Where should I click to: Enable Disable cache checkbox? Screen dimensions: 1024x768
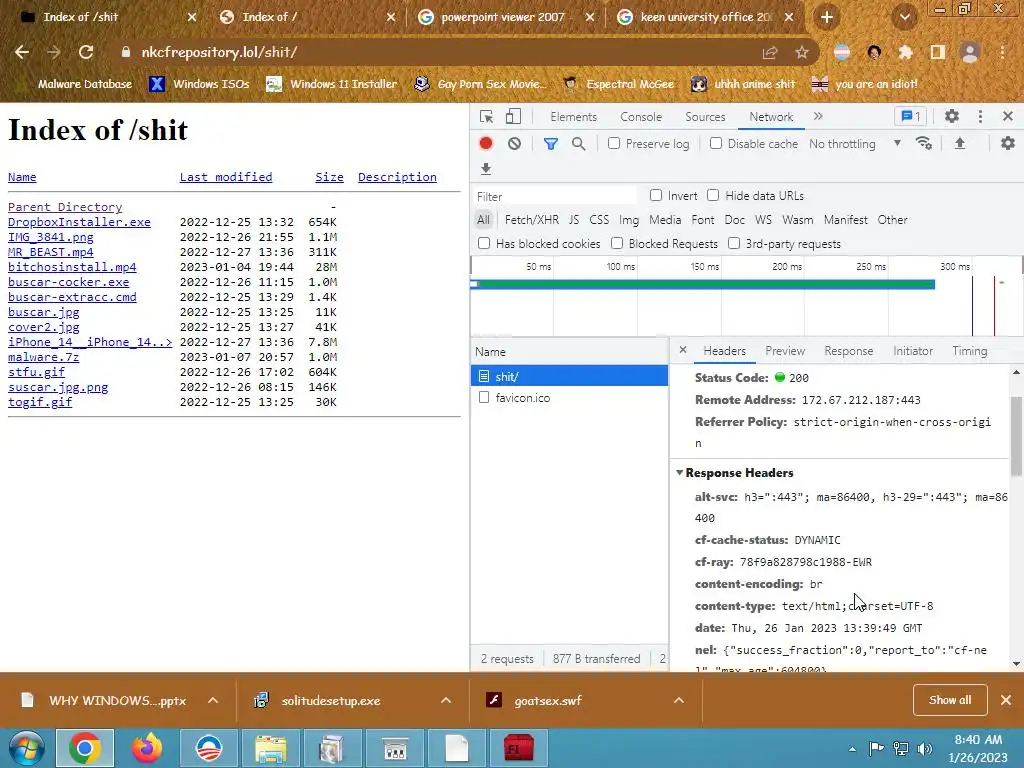pyautogui.click(x=716, y=143)
